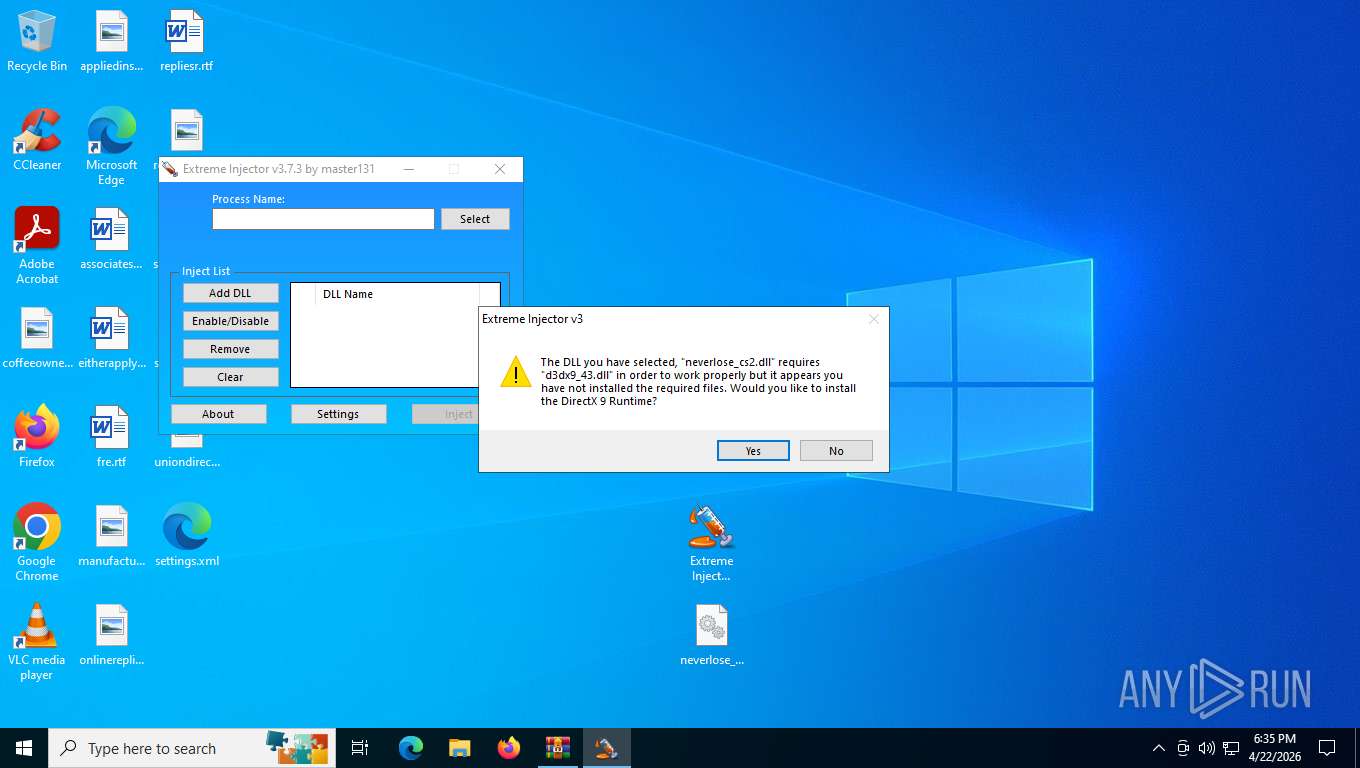Open the Recycle Bin desktop icon

37,41
